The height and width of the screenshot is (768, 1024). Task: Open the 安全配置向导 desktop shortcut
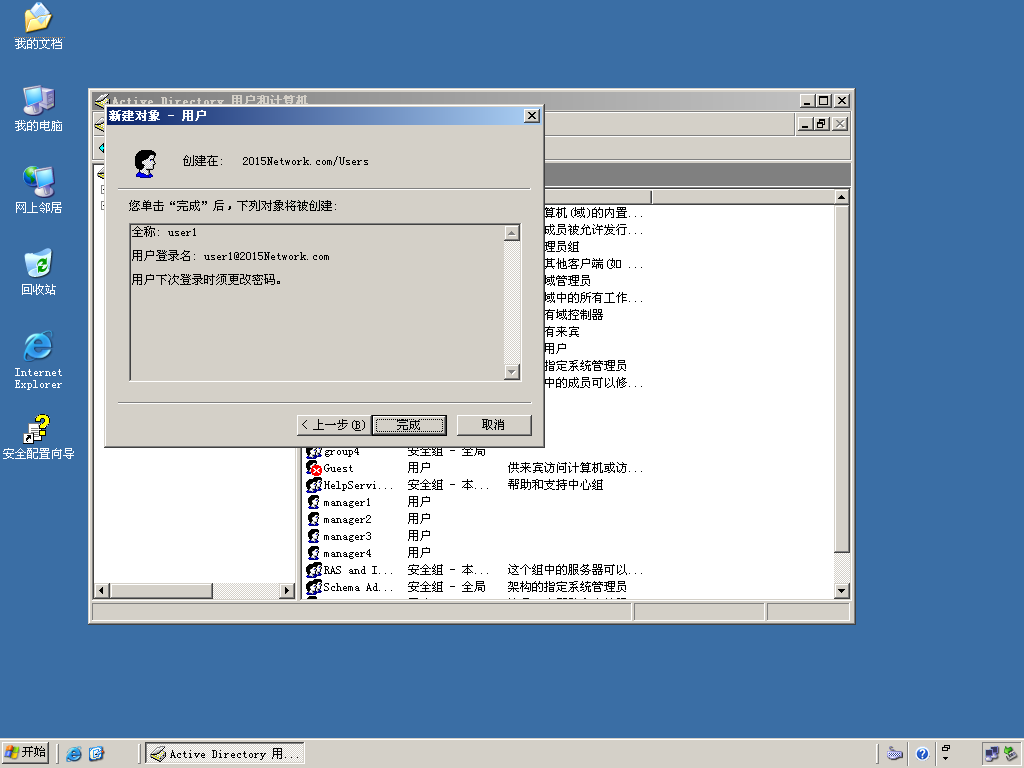(x=38, y=437)
